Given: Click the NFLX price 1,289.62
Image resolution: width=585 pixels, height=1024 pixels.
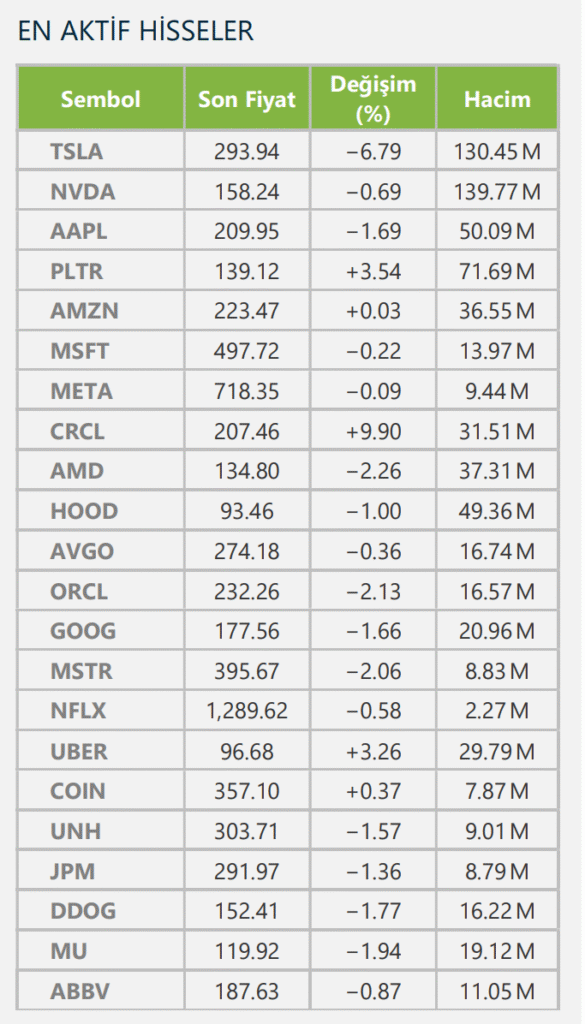Looking at the screenshot, I should (247, 711).
